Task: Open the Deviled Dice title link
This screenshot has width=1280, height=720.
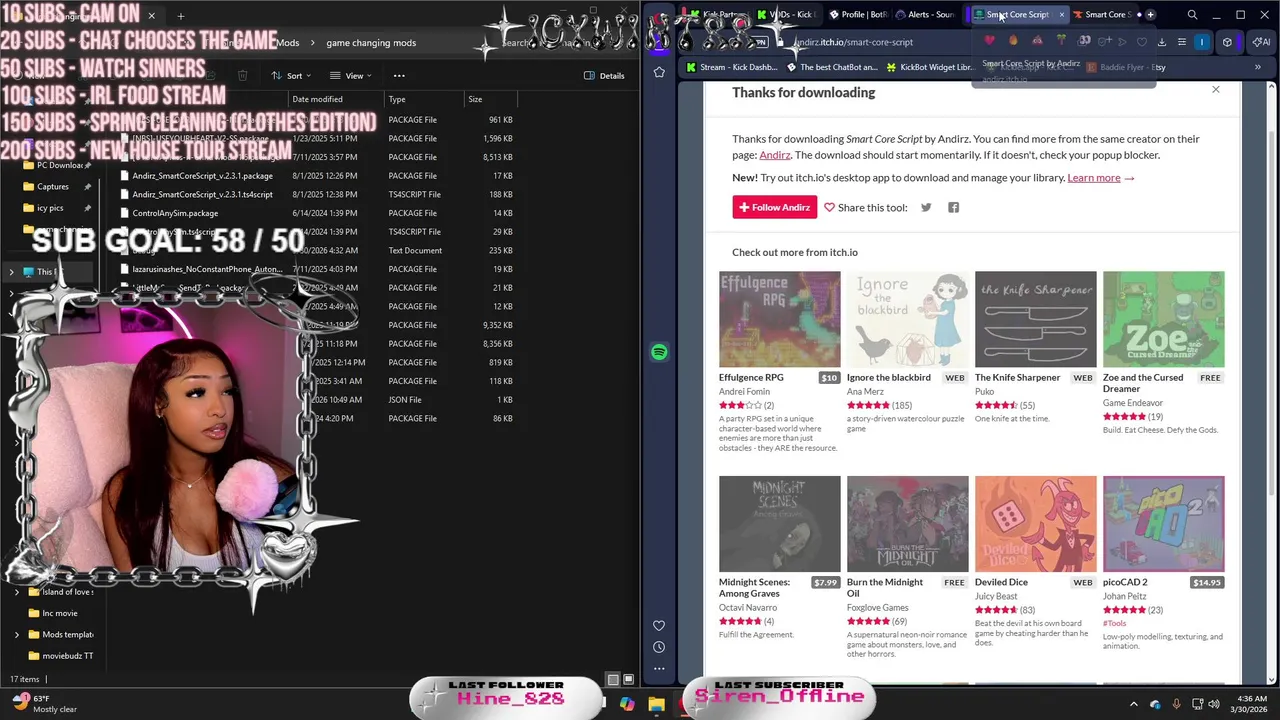Action: click(1001, 582)
